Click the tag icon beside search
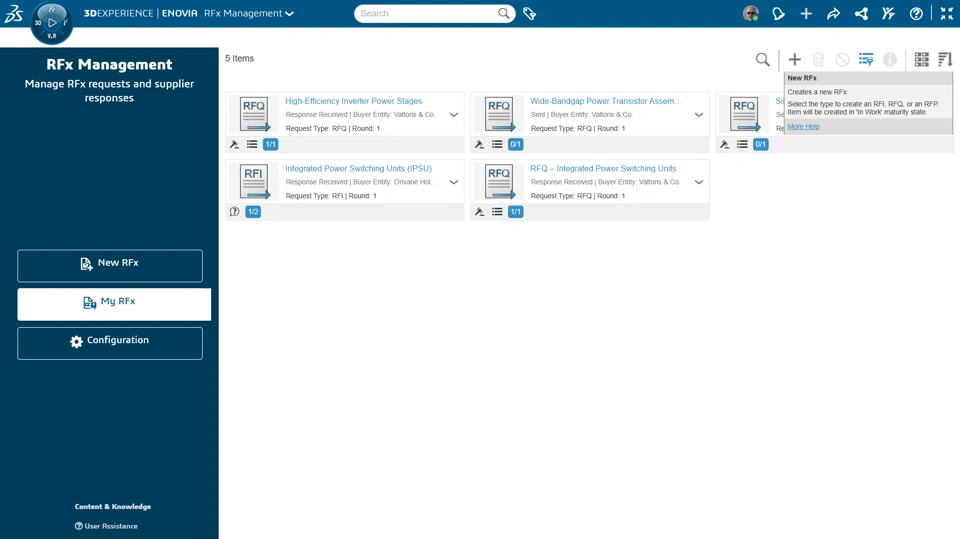The height and width of the screenshot is (539, 960). point(530,13)
